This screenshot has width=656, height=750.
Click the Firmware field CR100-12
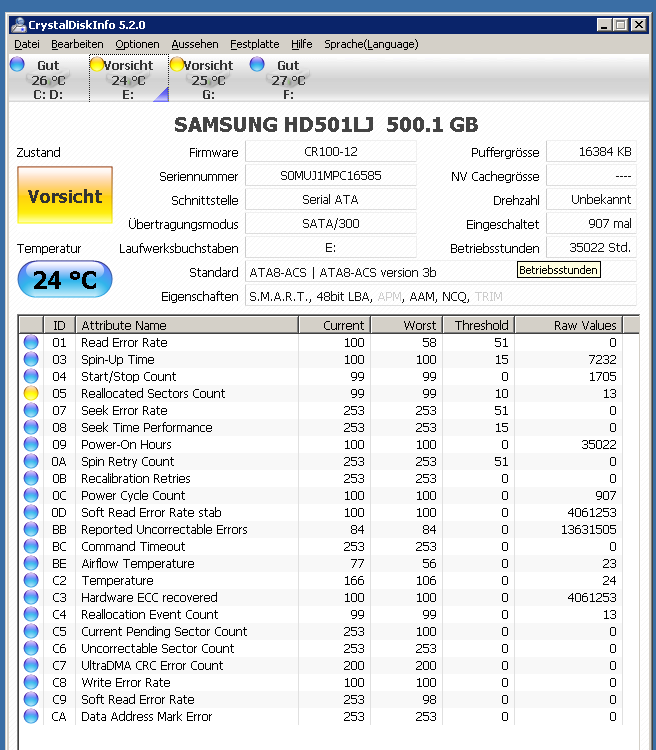[x=331, y=152]
